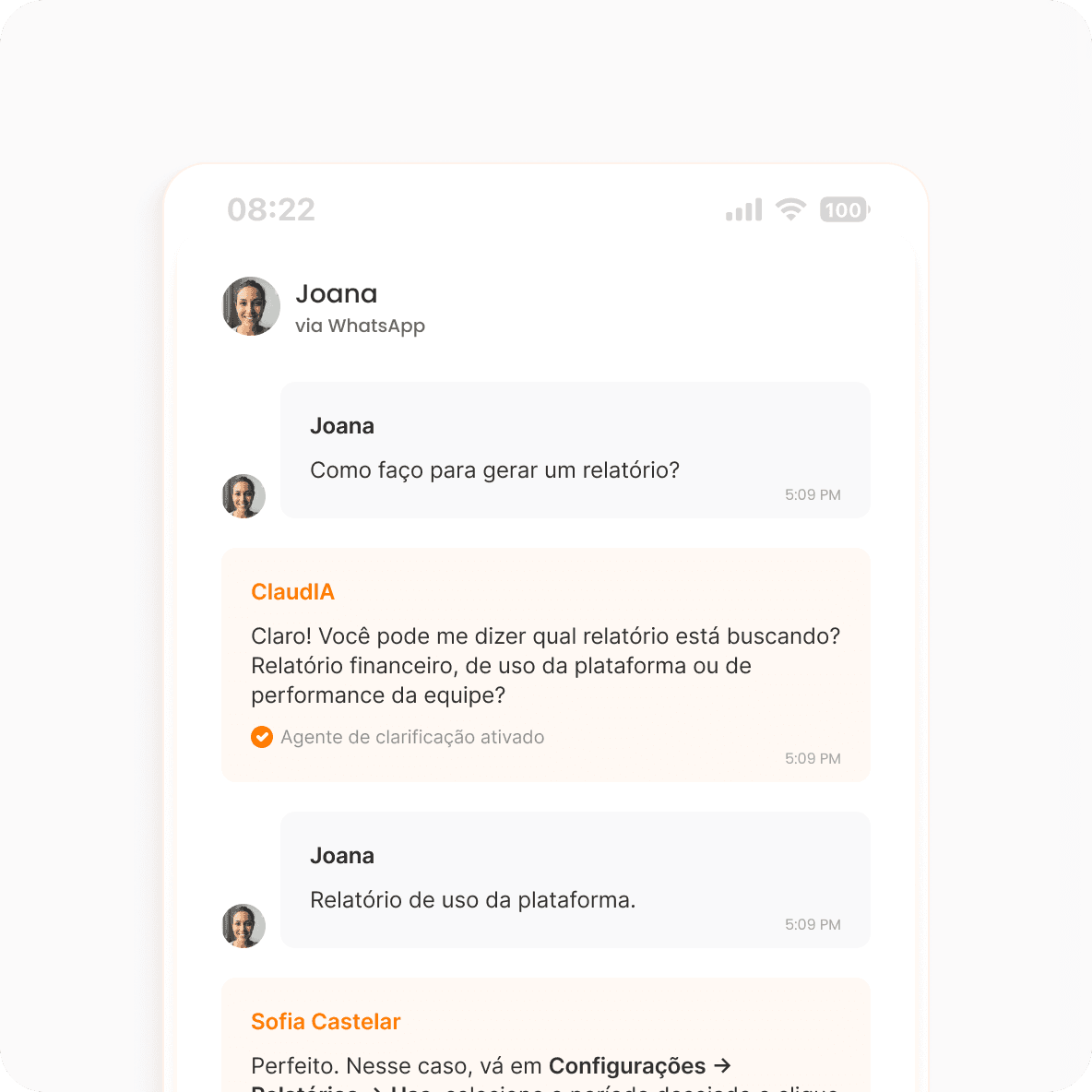
Task: Open Joana's large profile avatar in header
Action: 252,306
